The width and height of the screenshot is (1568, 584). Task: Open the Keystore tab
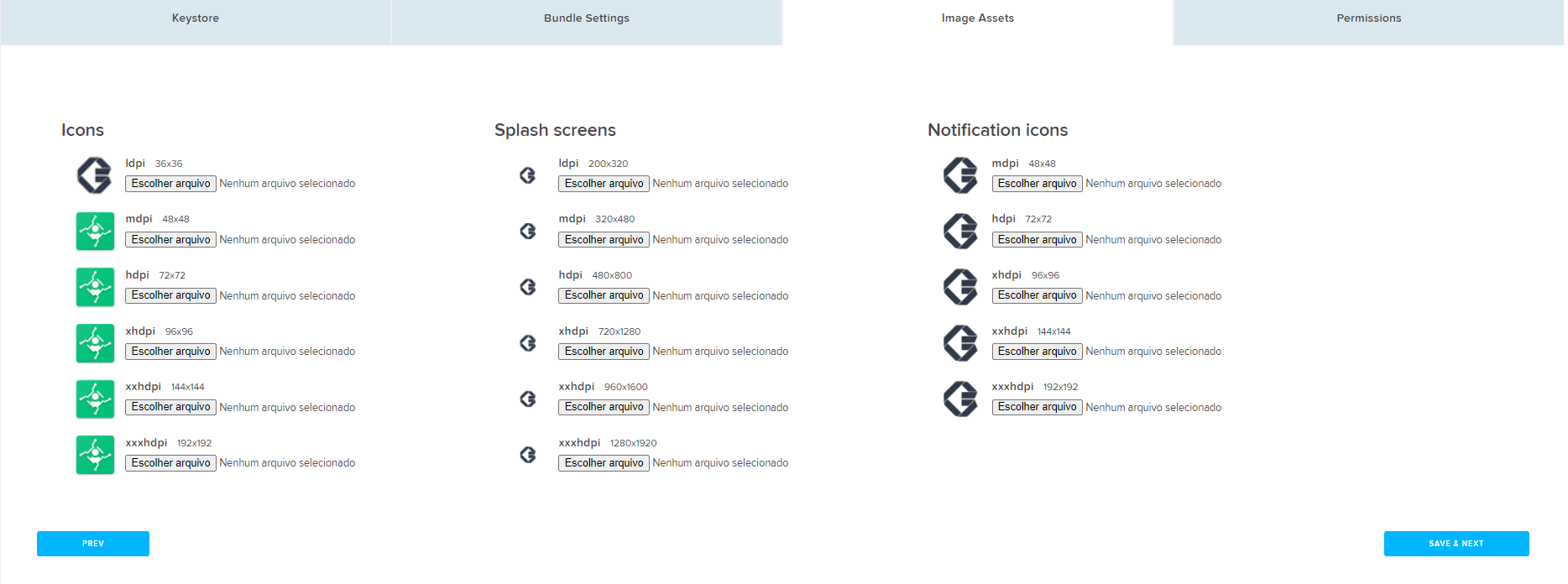click(x=196, y=22)
